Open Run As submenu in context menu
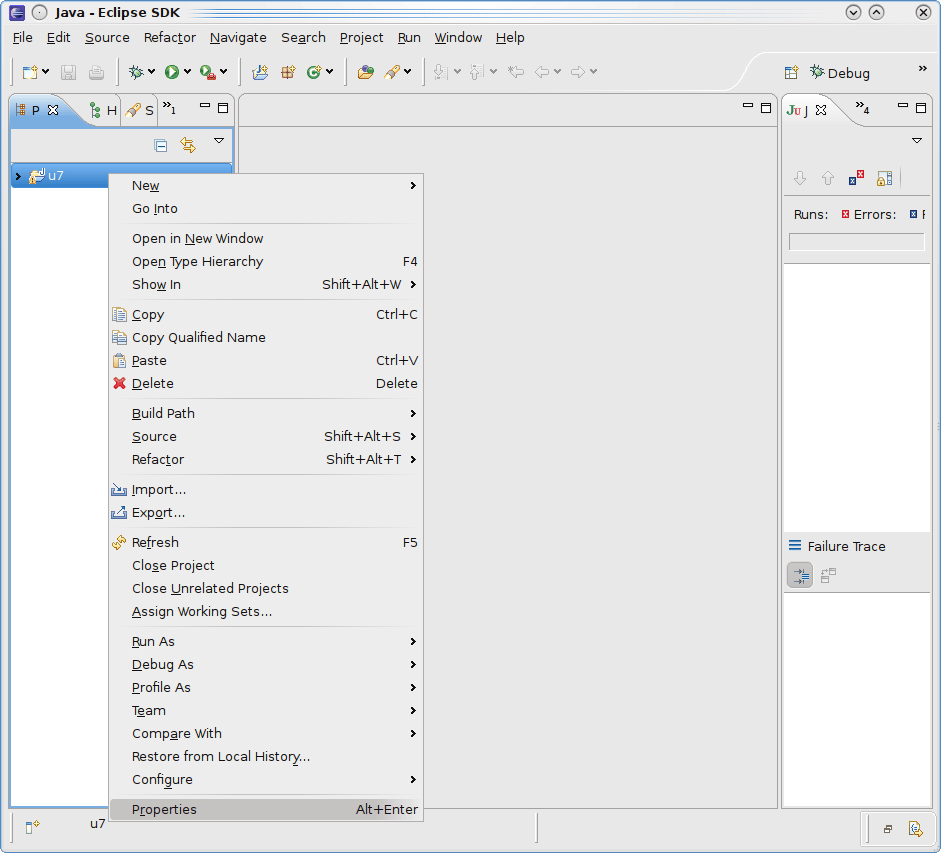 coord(266,641)
